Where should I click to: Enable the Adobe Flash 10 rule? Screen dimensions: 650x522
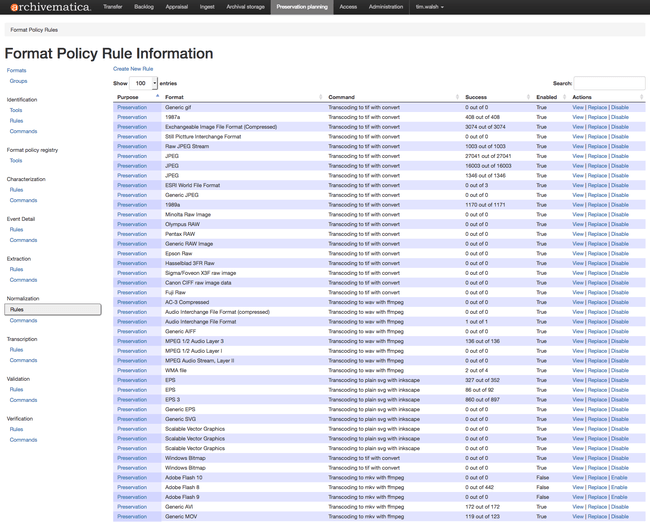click(x=620, y=478)
